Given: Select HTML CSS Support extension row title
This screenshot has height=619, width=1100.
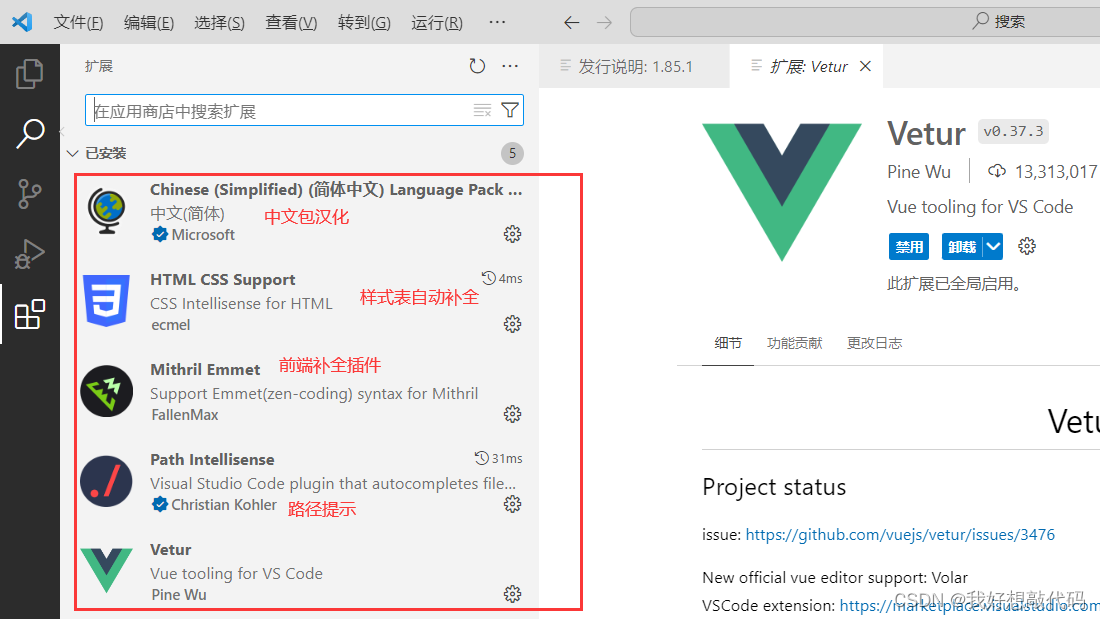Looking at the screenshot, I should tap(222, 279).
